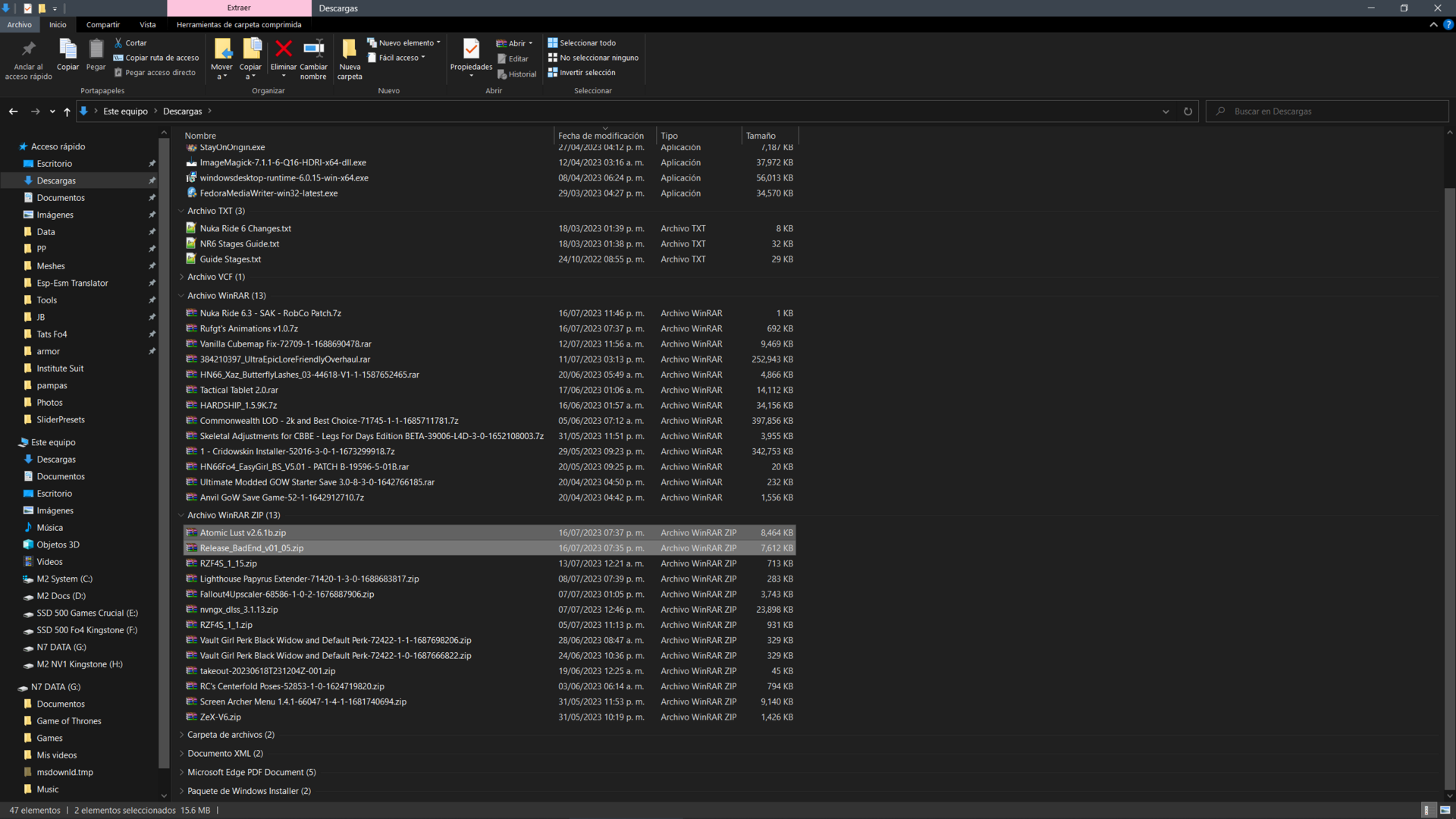Click Copiar ruta de acceso
This screenshot has height=819, width=1456.
pyautogui.click(x=156, y=58)
